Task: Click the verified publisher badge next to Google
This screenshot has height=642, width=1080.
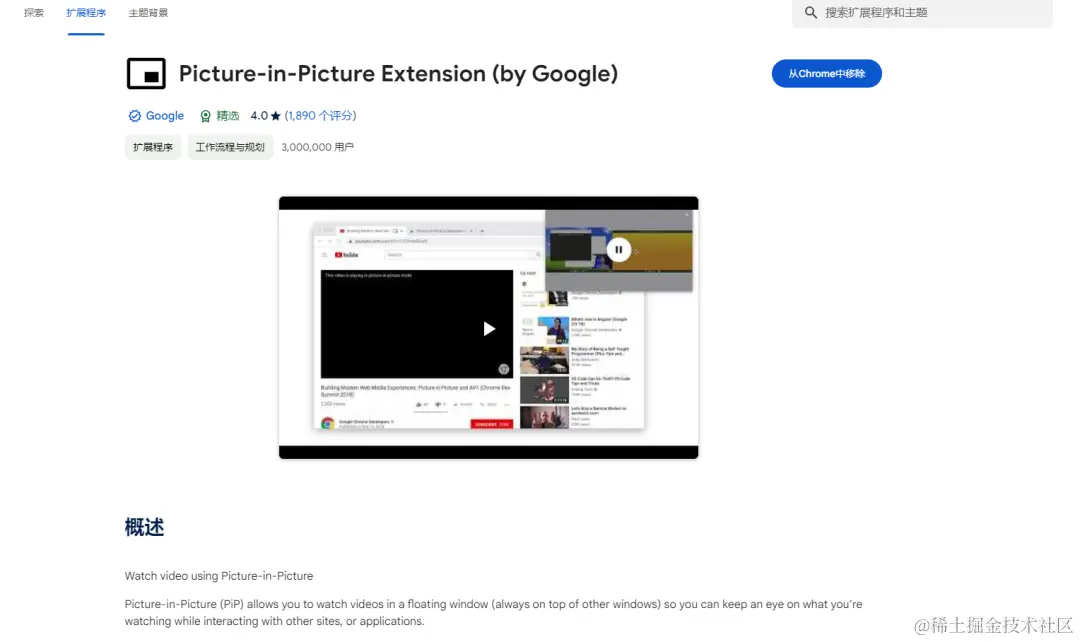Action: point(134,116)
